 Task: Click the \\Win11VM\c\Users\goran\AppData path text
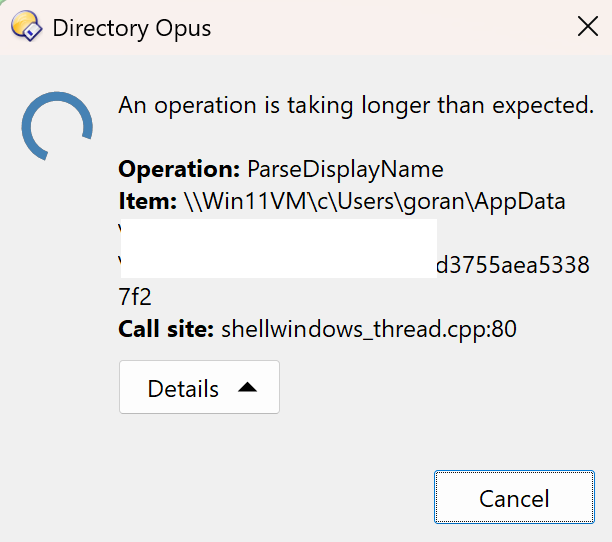tap(375, 201)
